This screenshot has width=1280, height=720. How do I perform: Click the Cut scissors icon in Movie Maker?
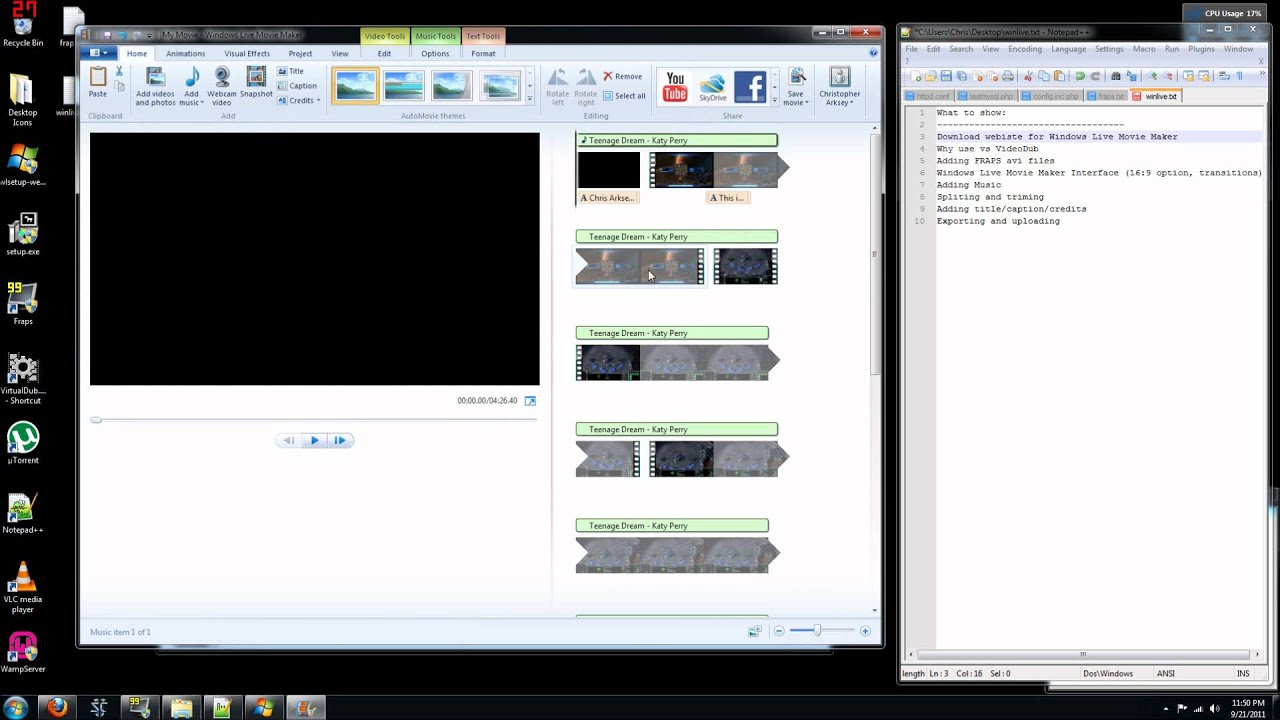[x=119, y=72]
